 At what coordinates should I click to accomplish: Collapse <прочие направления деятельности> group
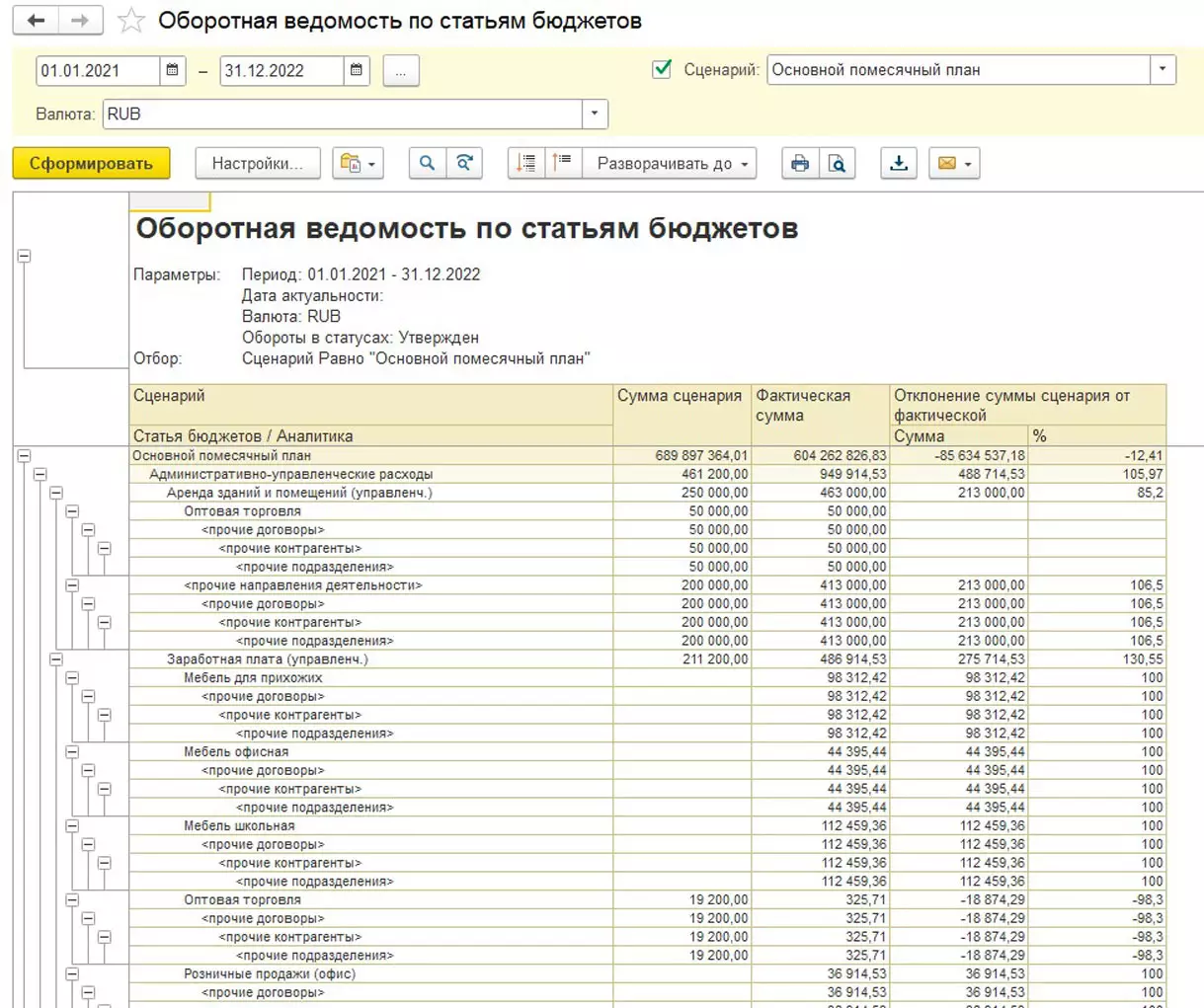pyautogui.click(x=72, y=585)
